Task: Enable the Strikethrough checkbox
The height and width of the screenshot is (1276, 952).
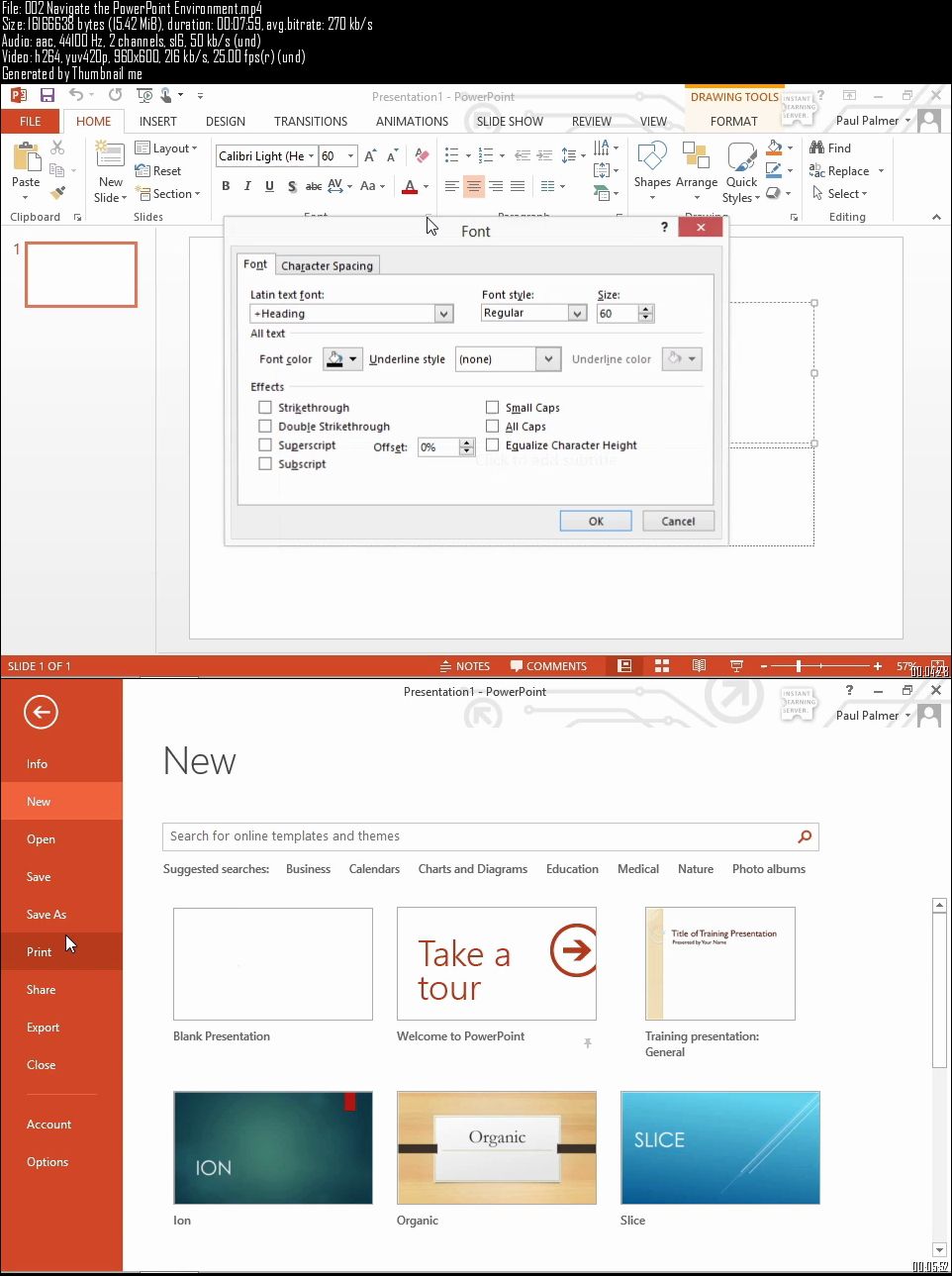Action: tap(264, 407)
